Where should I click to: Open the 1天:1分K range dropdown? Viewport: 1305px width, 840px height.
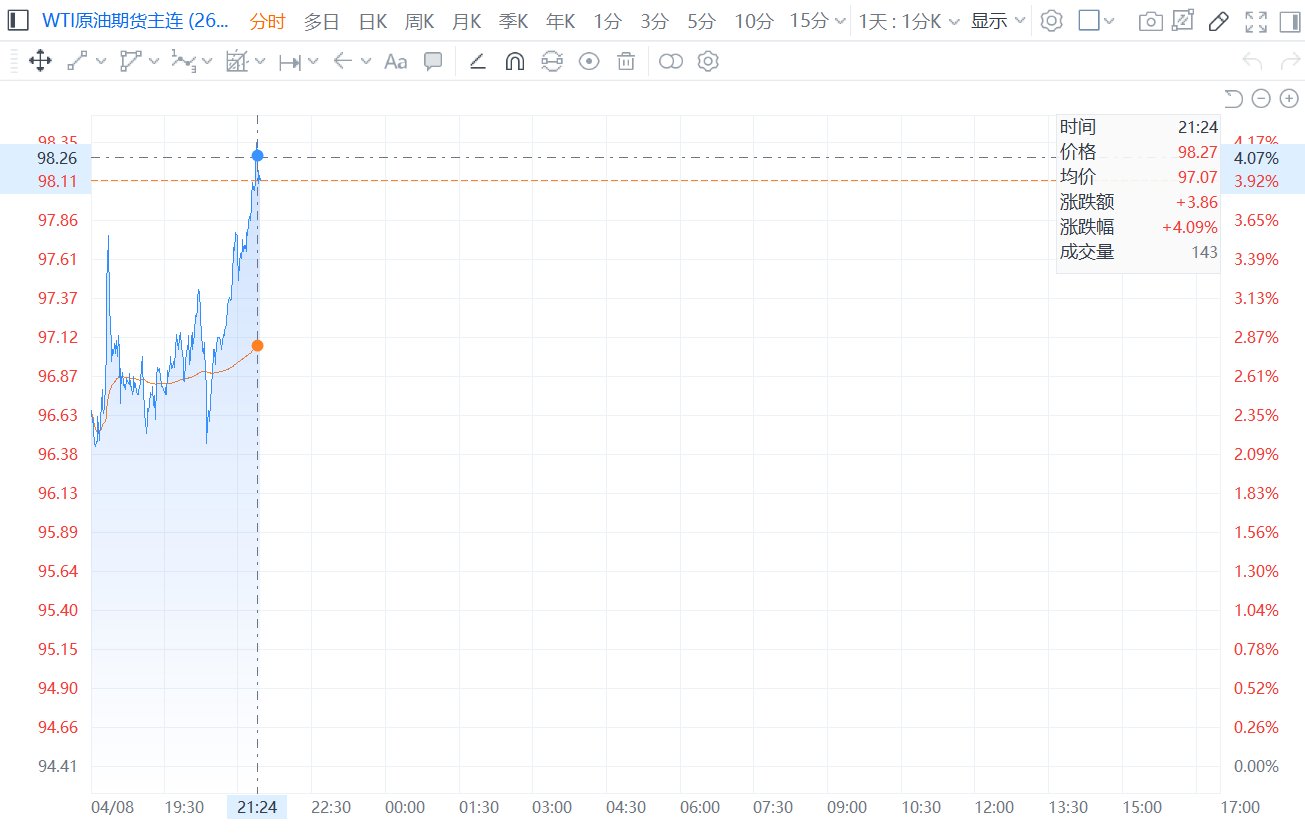pos(909,20)
